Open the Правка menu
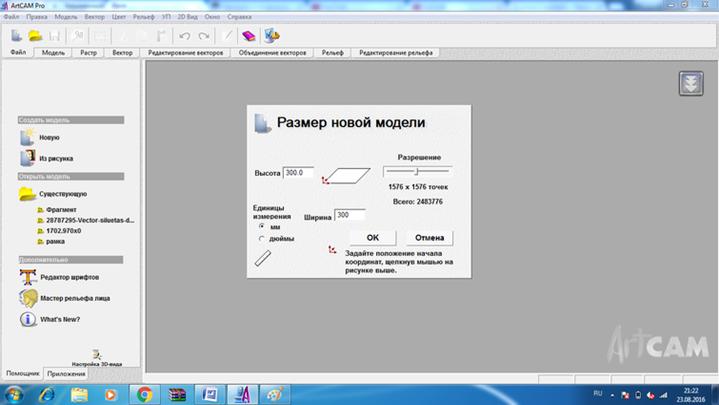719x405 pixels. 37,17
